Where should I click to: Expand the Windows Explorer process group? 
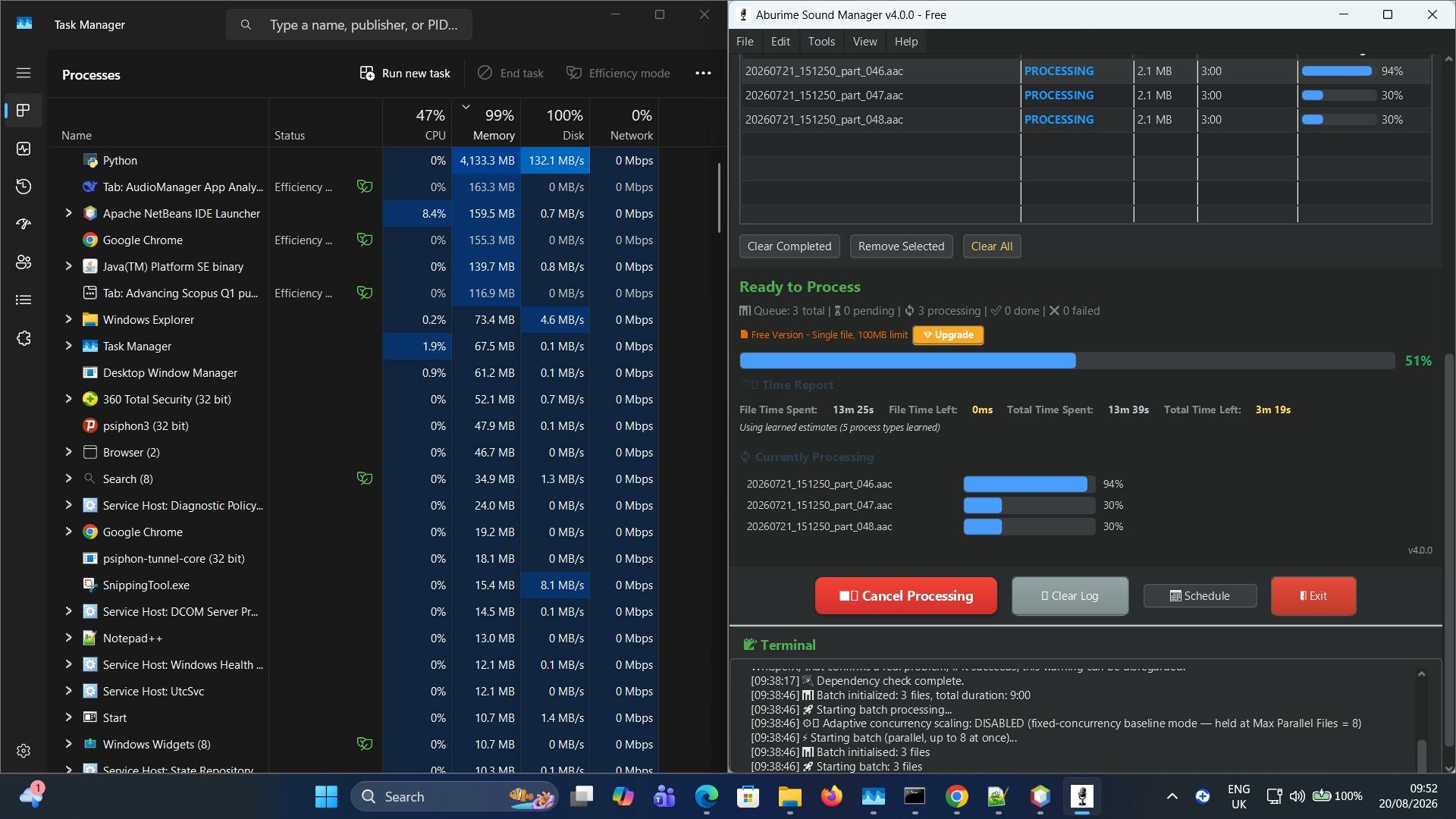(68, 320)
